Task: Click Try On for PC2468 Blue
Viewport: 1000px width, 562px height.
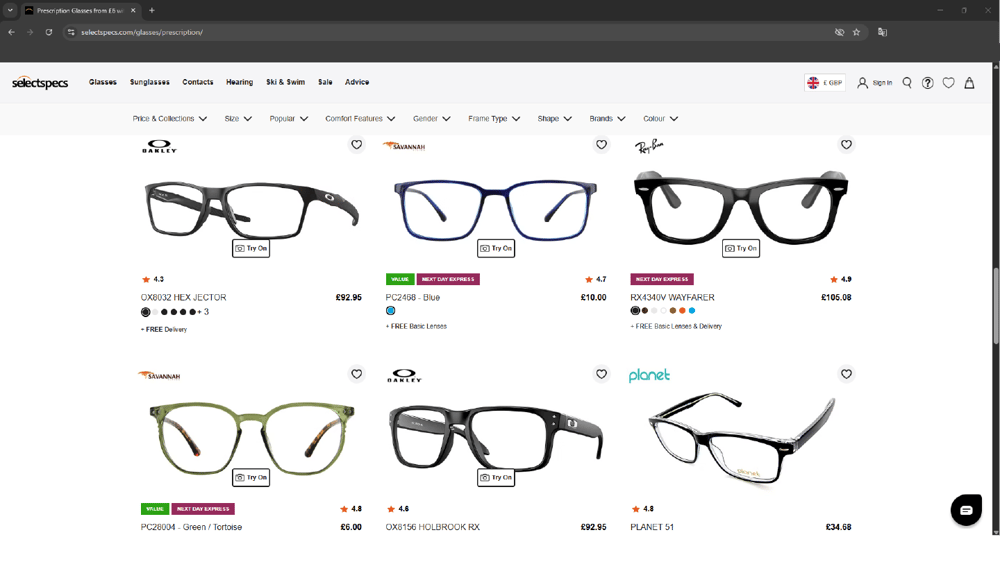Action: pos(496,248)
